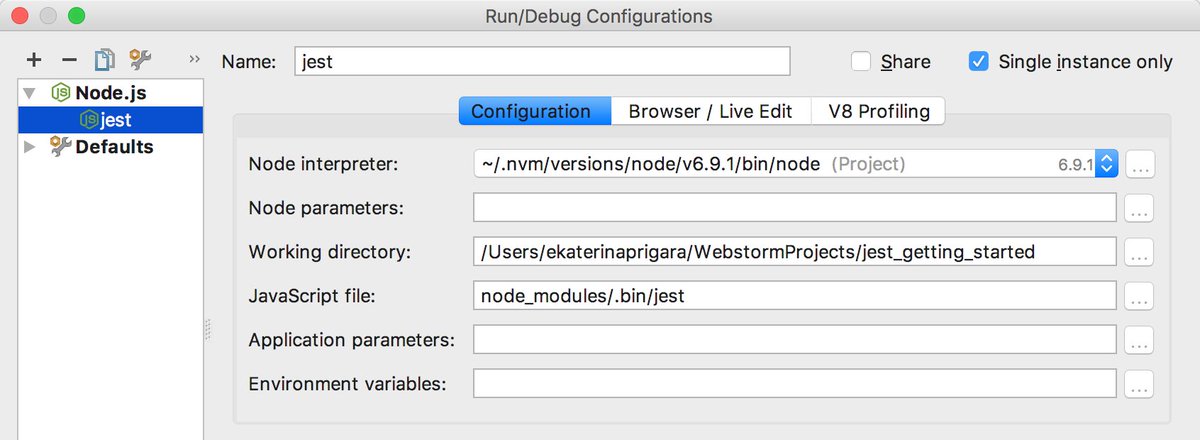The width and height of the screenshot is (1200, 440).
Task: Click the Node parameters field
Action: tap(795, 208)
